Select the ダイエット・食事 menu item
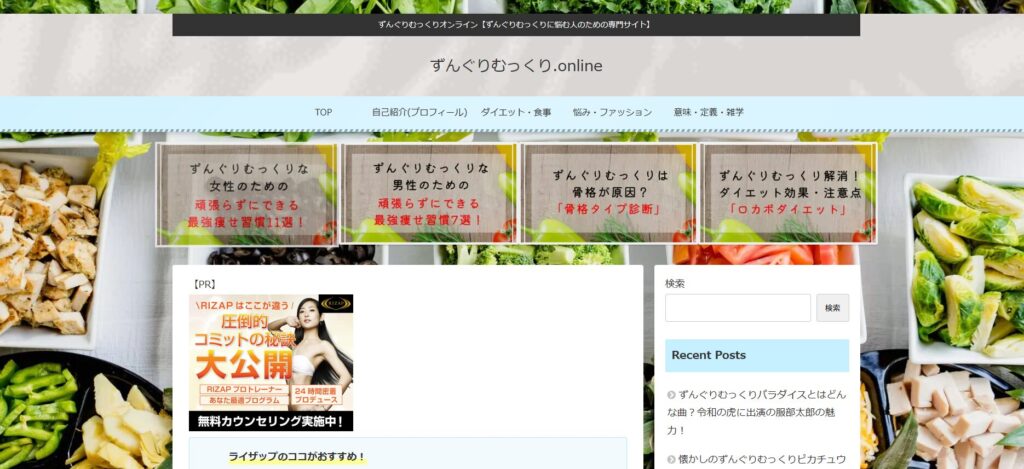The width and height of the screenshot is (1024, 469). point(515,112)
